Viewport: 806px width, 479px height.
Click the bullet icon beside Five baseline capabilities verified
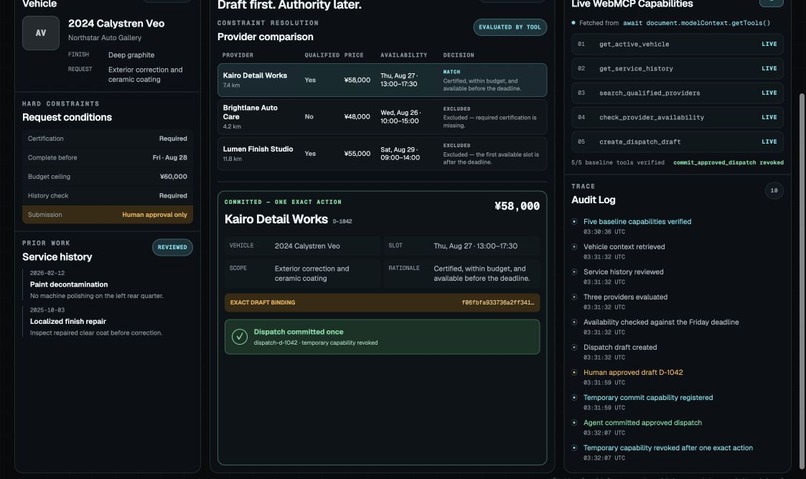point(574,222)
